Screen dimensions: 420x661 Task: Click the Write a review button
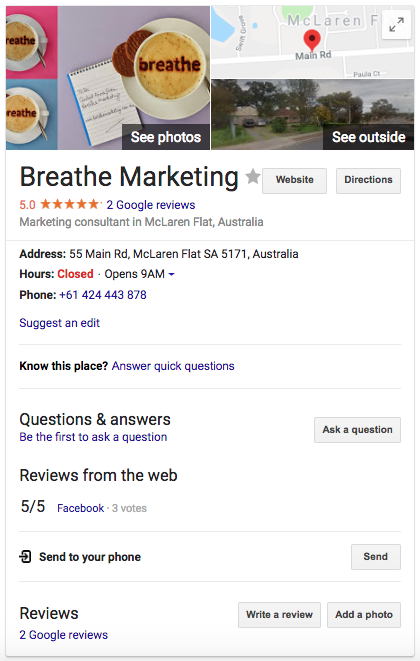coord(279,615)
